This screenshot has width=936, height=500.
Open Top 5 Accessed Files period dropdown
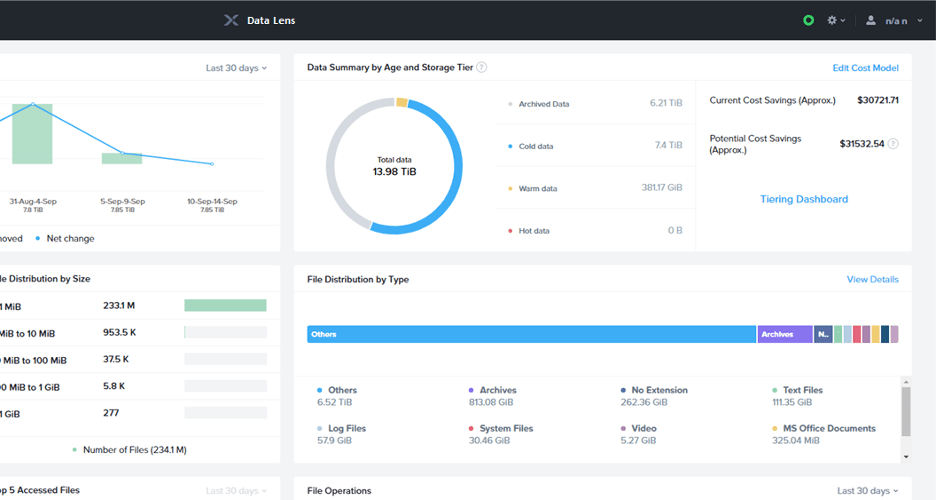[x=236, y=490]
